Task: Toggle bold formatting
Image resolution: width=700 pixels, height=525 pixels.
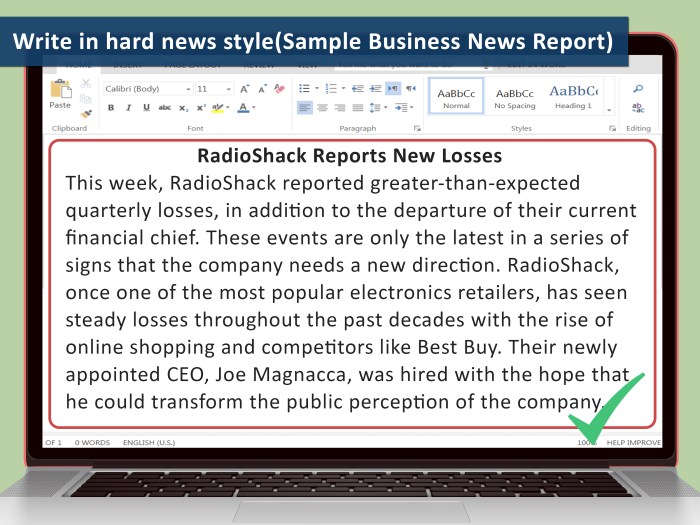Action: 111,108
